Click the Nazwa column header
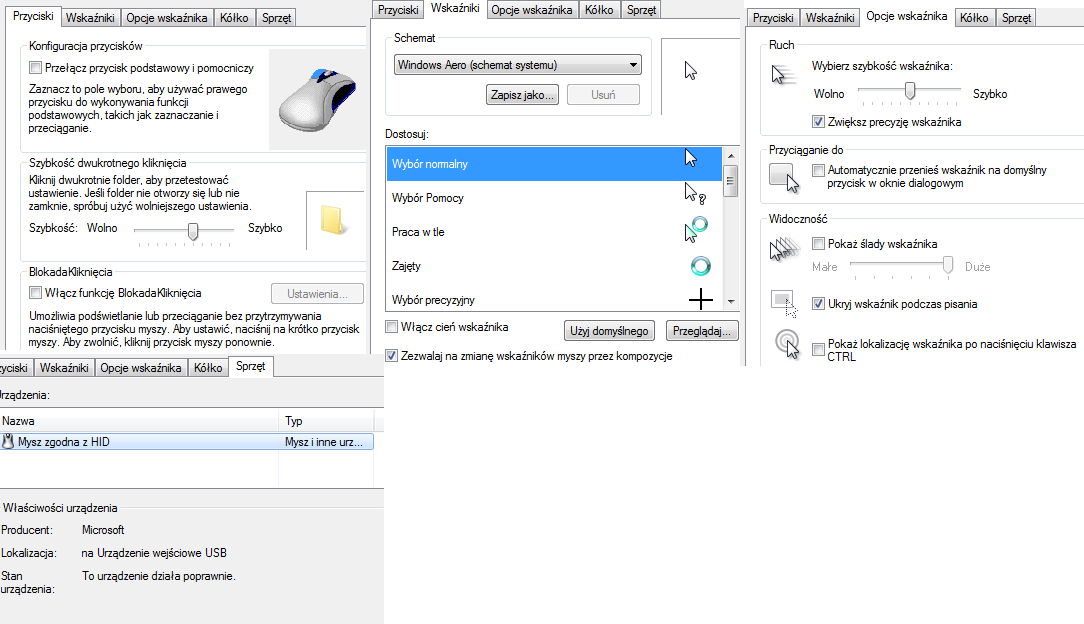 click(139, 420)
